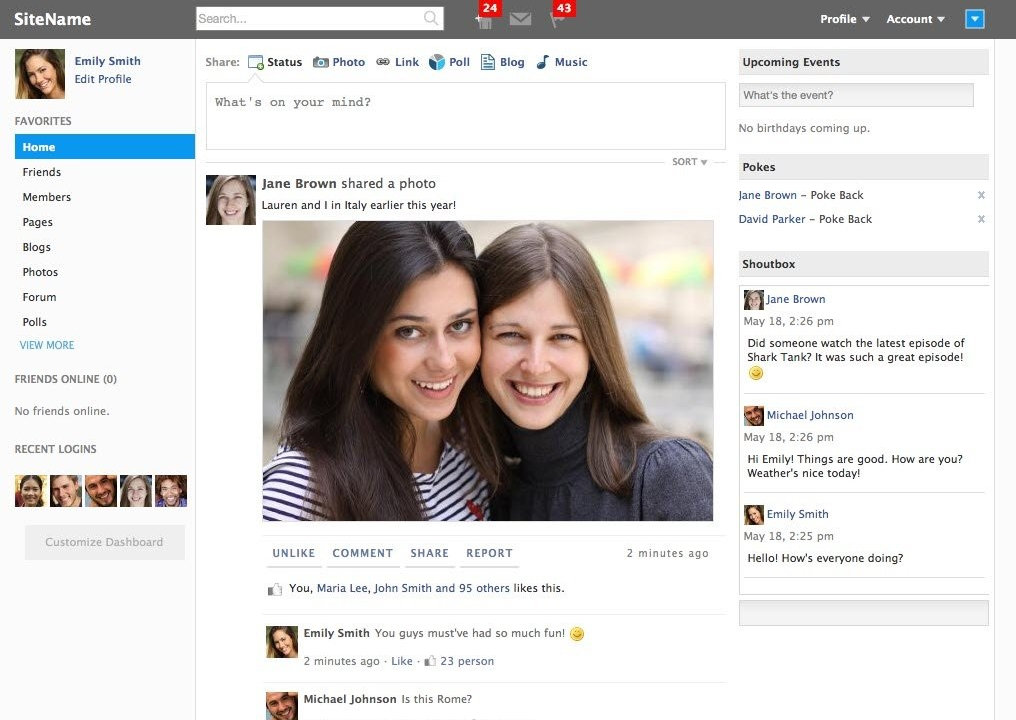Dismiss David Parker's poke
Screen dimensions: 1016x720
tap(980, 219)
